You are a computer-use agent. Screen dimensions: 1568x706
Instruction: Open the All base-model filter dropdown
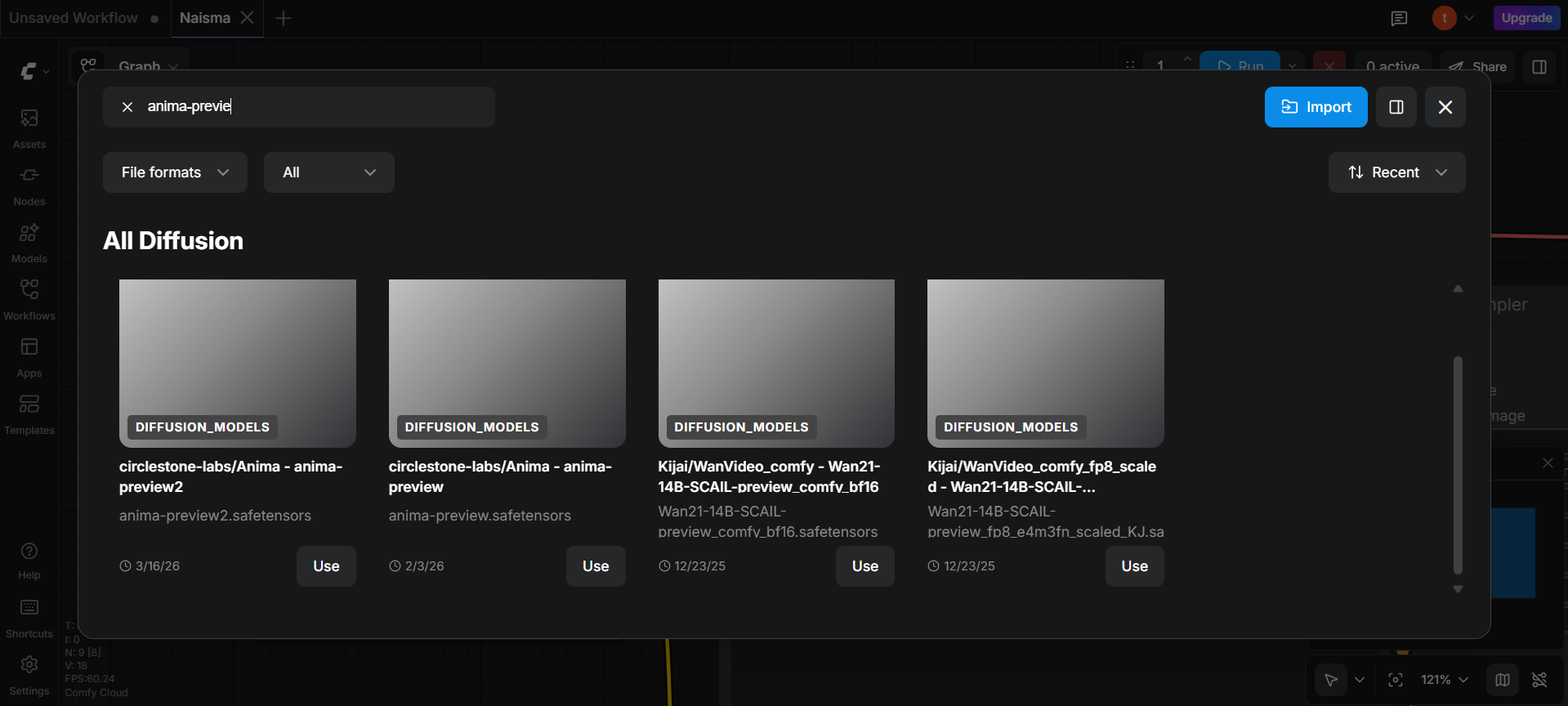click(329, 172)
